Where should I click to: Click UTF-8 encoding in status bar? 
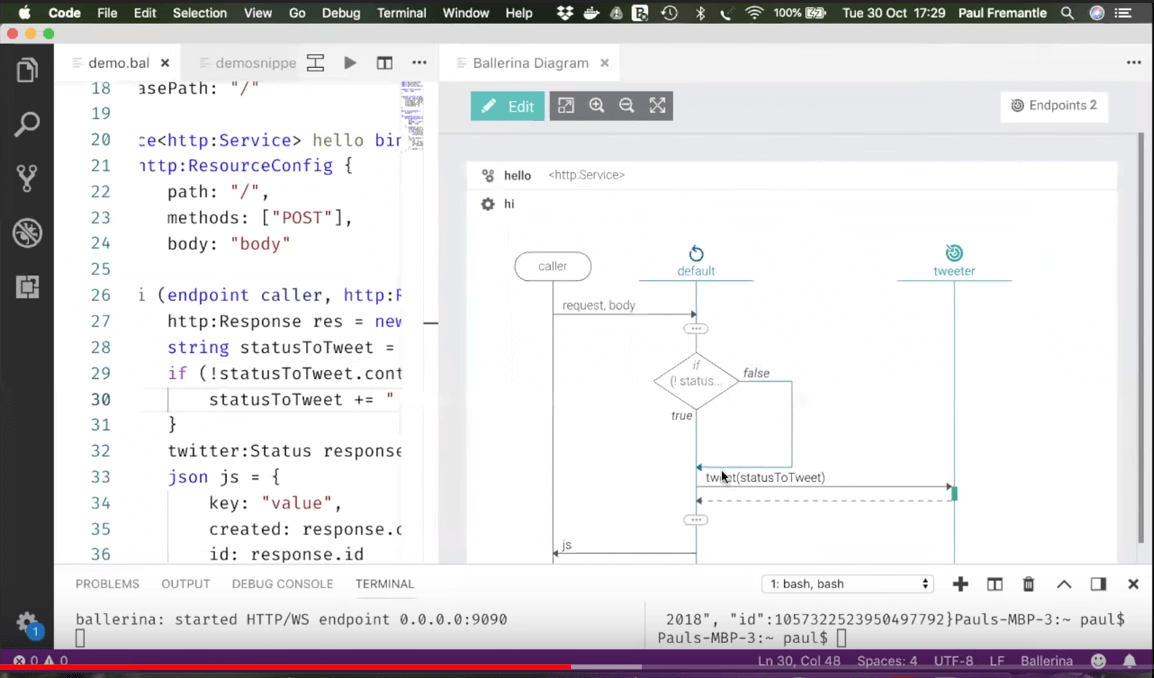[x=953, y=660]
